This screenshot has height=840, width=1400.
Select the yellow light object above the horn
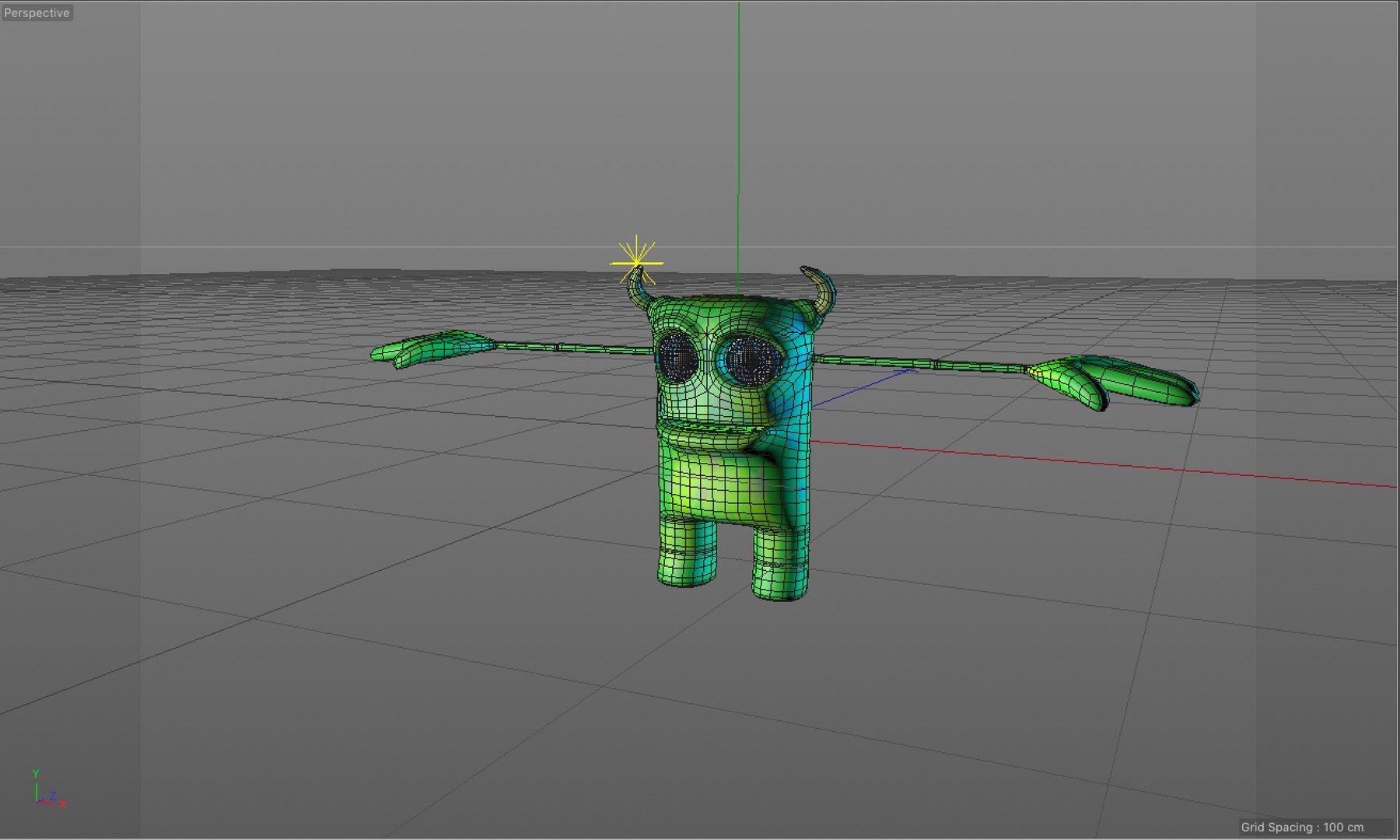tap(636, 262)
